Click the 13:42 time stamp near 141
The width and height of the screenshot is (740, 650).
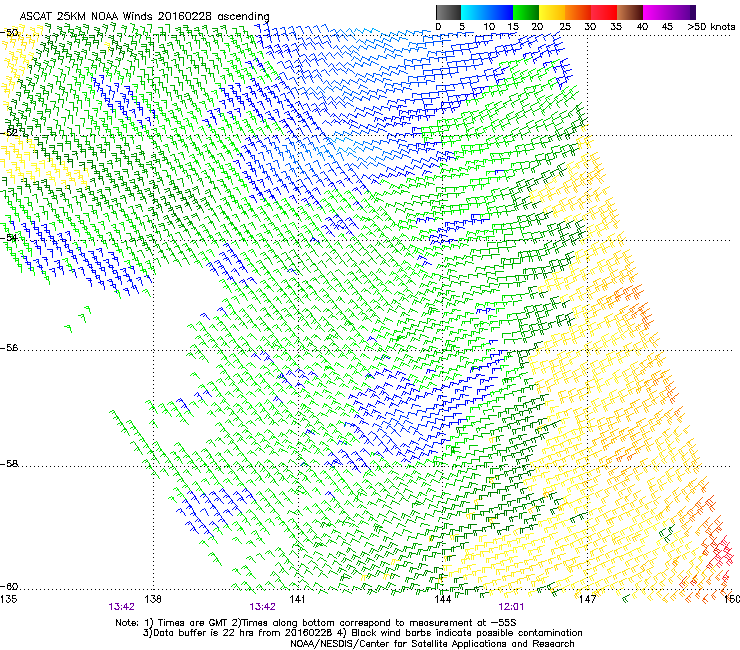[262, 607]
